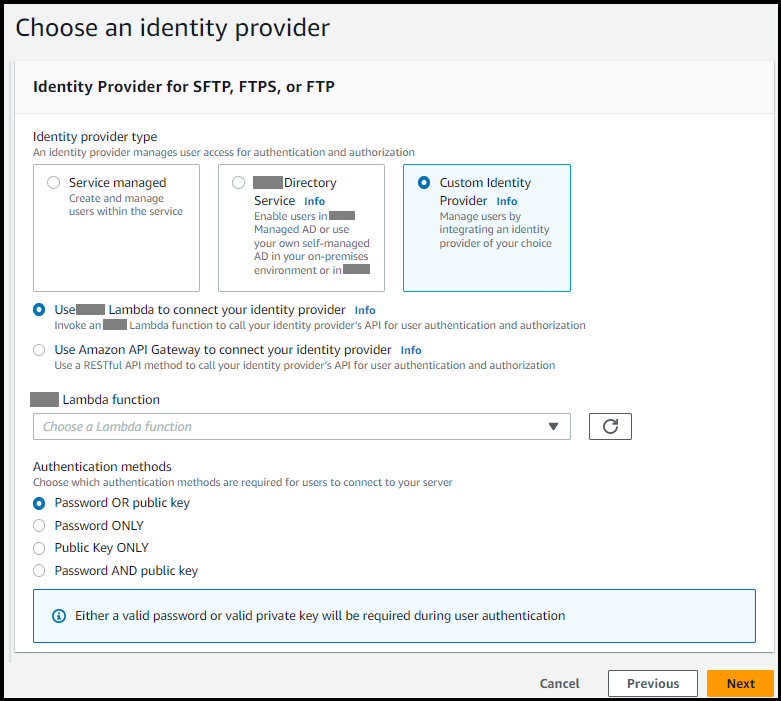Click the refresh Lambda functions icon button
This screenshot has width=781, height=701.
point(610,426)
